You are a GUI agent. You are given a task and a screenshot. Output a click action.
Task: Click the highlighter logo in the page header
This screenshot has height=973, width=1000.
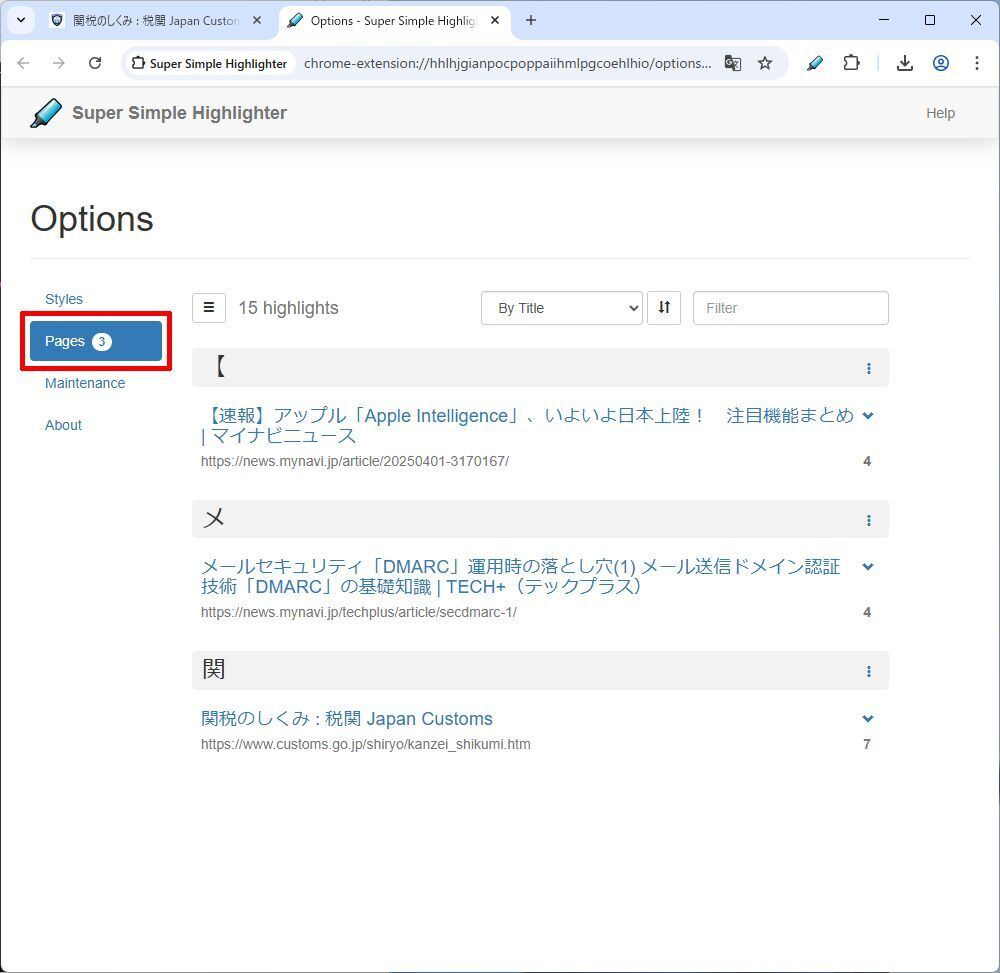(x=46, y=113)
